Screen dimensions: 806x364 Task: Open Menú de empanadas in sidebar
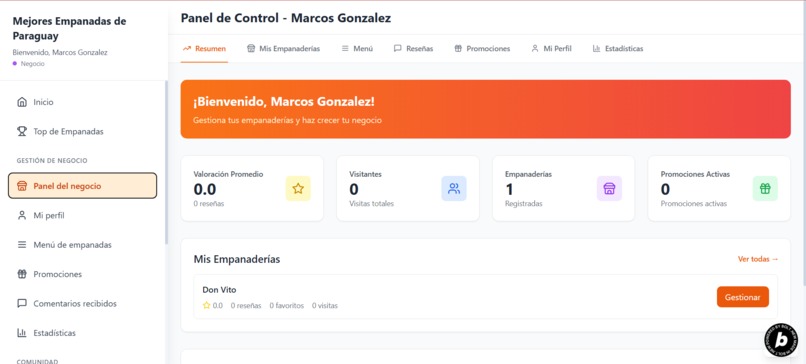[x=82, y=245]
